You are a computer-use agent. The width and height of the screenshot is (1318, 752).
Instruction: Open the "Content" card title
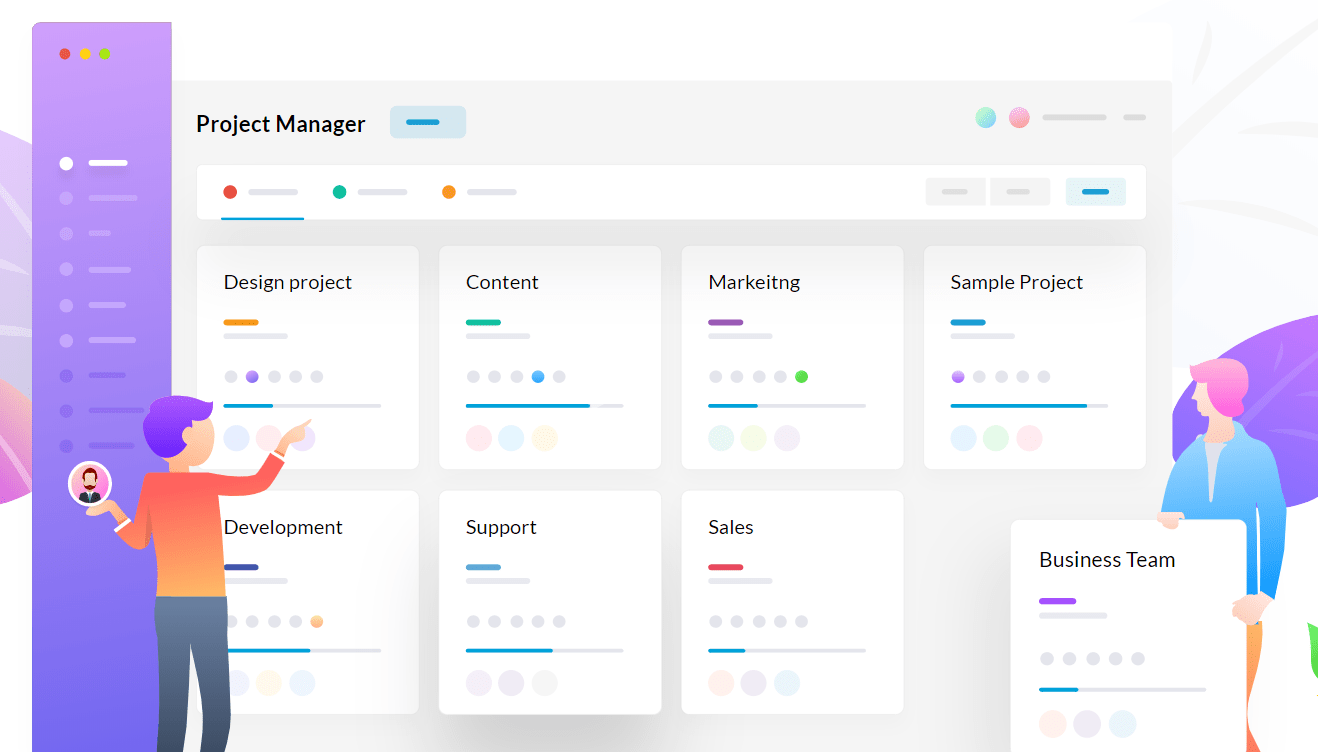502,282
